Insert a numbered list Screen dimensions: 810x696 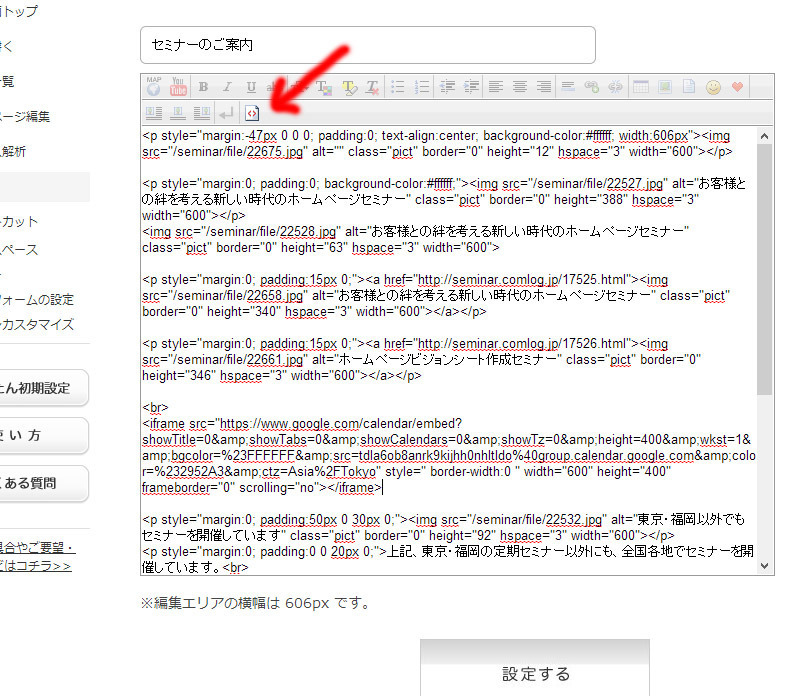423,87
